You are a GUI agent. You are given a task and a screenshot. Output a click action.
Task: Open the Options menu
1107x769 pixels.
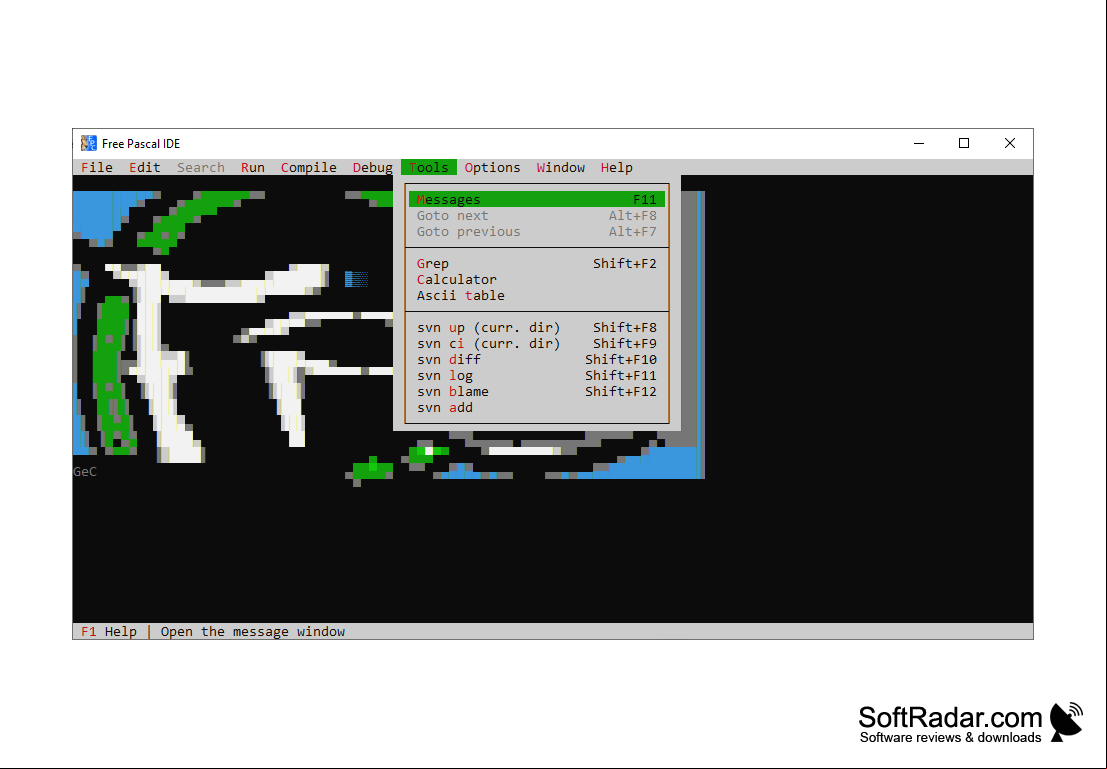492,167
